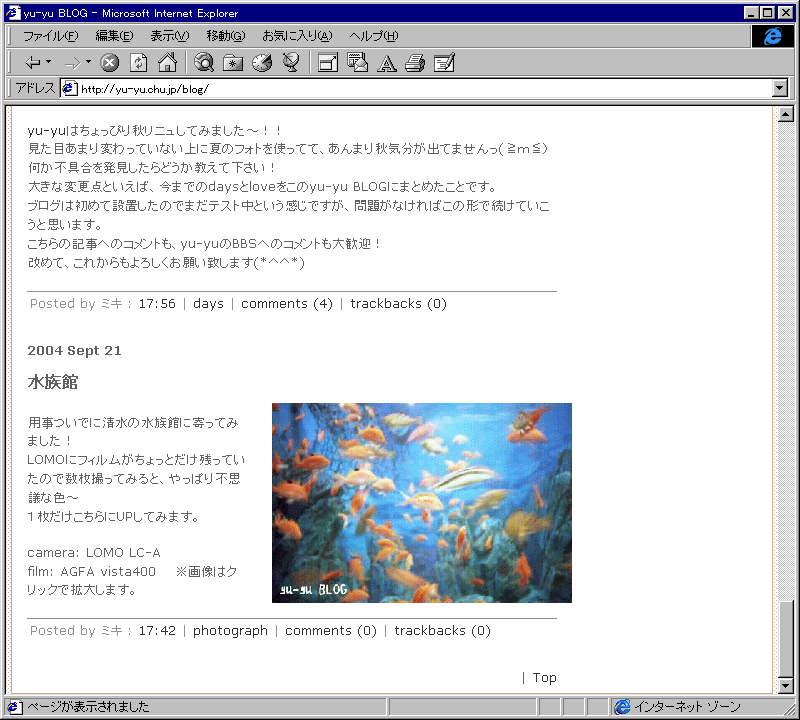Click the ページが表示されました status text
The height and width of the screenshot is (720, 800).
coord(88,707)
